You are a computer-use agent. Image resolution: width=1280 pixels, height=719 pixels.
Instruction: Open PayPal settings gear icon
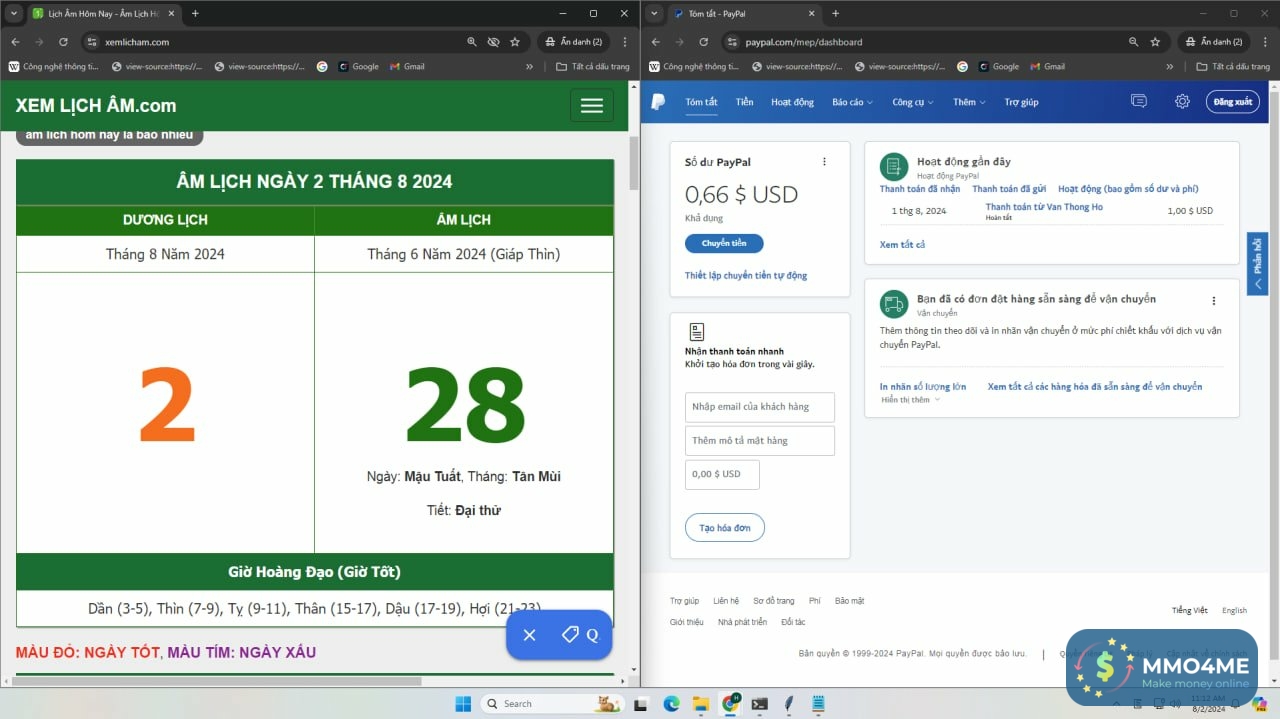click(x=1182, y=101)
